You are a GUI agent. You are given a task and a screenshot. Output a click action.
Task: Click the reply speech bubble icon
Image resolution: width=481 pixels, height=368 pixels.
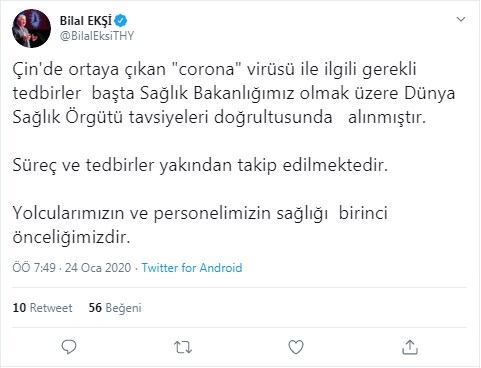click(69, 347)
